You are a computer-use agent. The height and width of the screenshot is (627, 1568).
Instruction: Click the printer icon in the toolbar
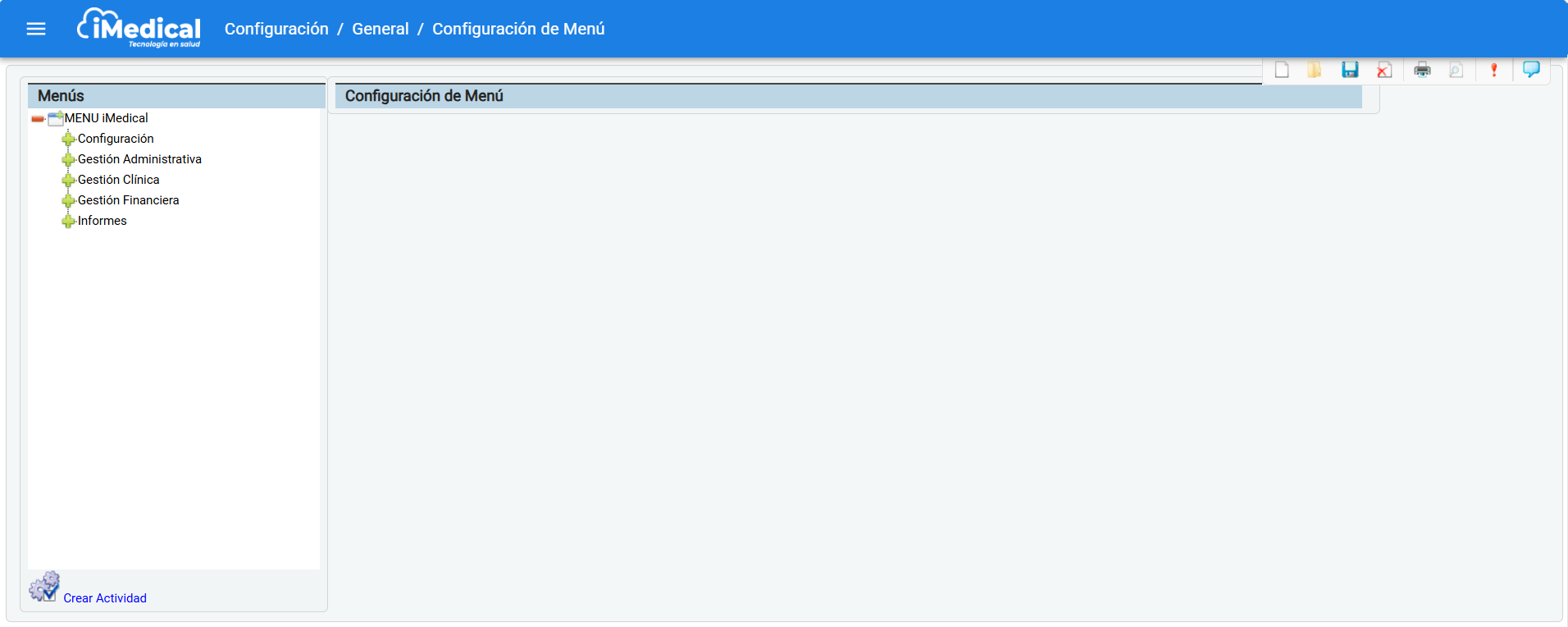coord(1423,70)
